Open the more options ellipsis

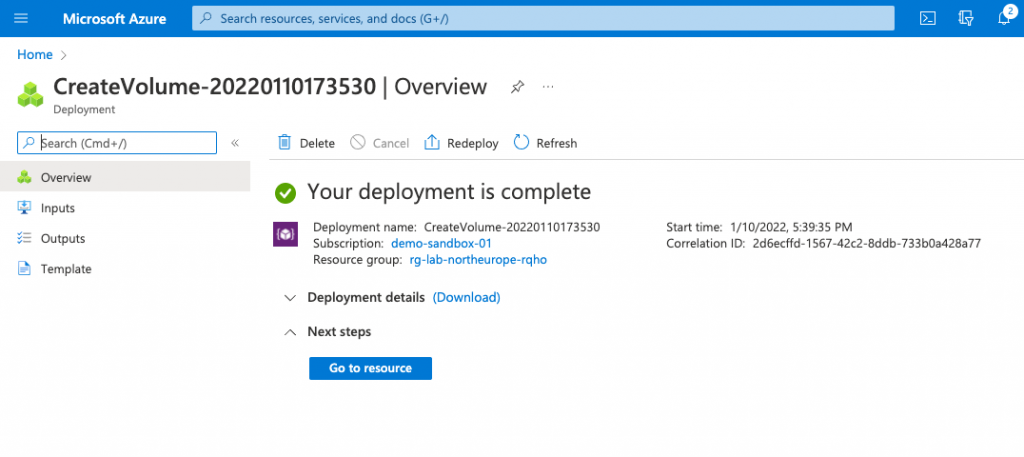click(548, 87)
